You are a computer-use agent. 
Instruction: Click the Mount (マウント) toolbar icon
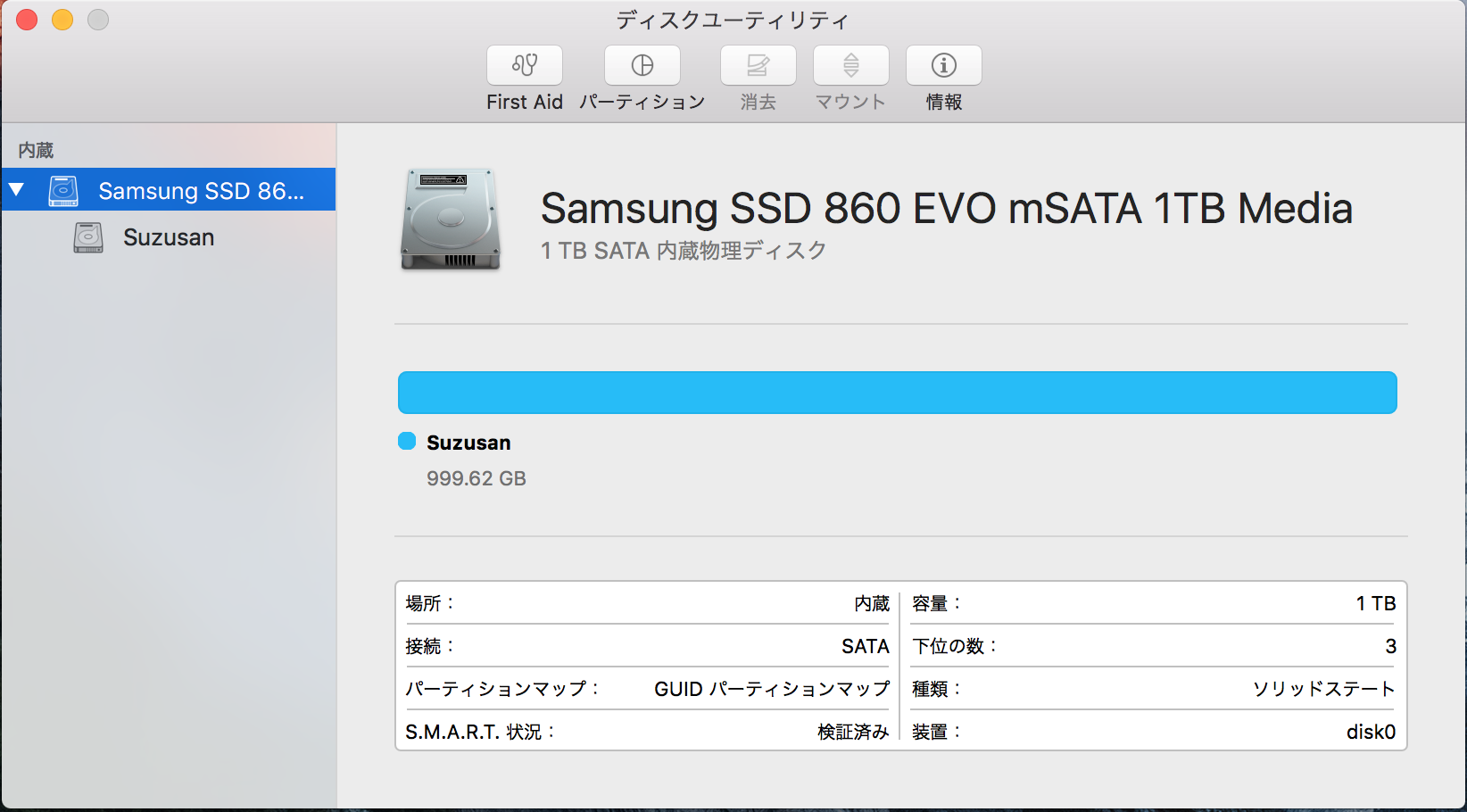click(x=850, y=65)
